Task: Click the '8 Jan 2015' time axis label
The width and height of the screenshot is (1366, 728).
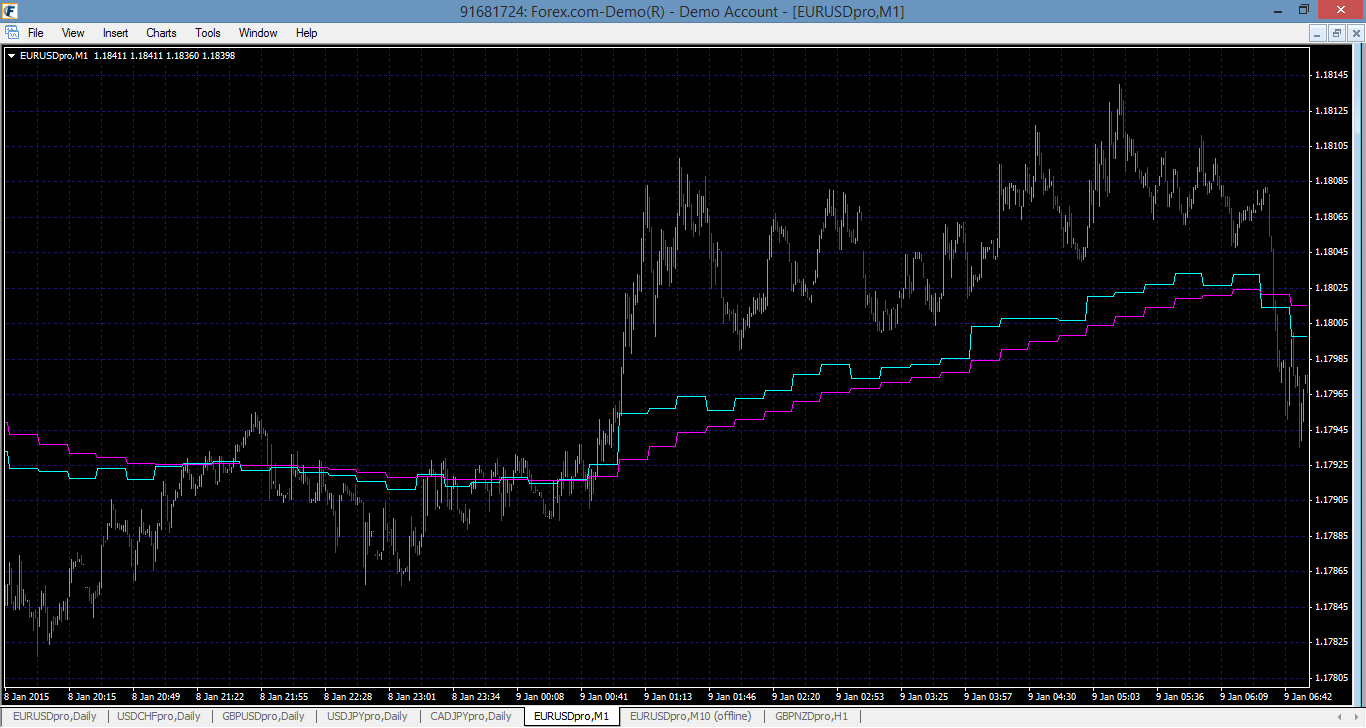Action: 27,696
